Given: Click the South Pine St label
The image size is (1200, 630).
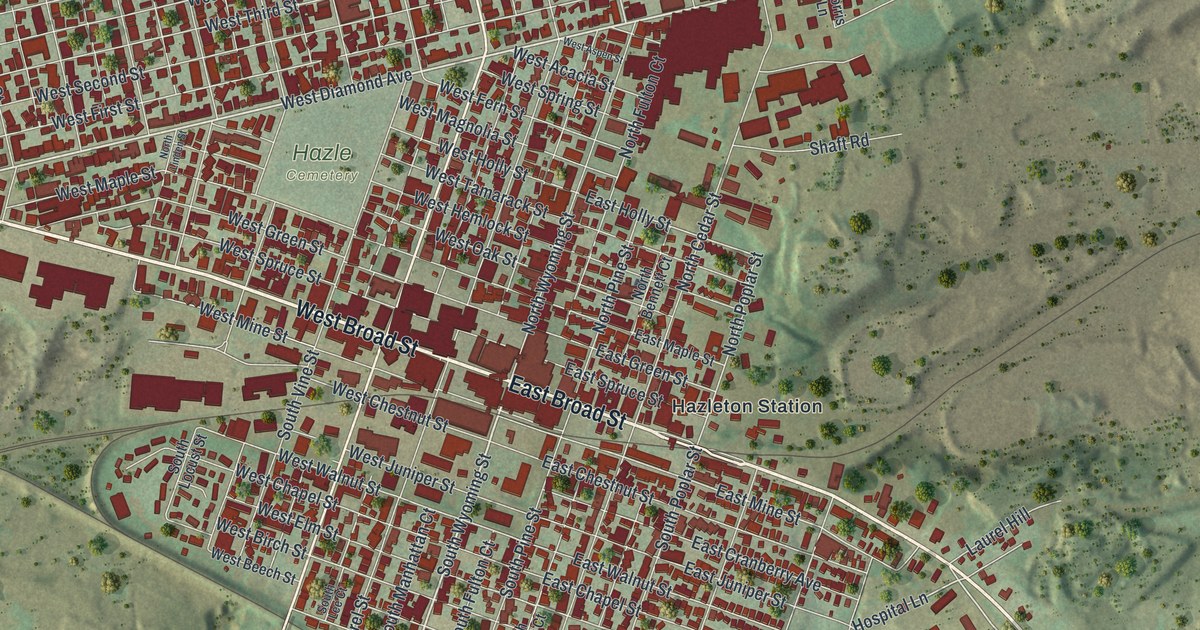Looking at the screenshot, I should pyautogui.click(x=520, y=555).
